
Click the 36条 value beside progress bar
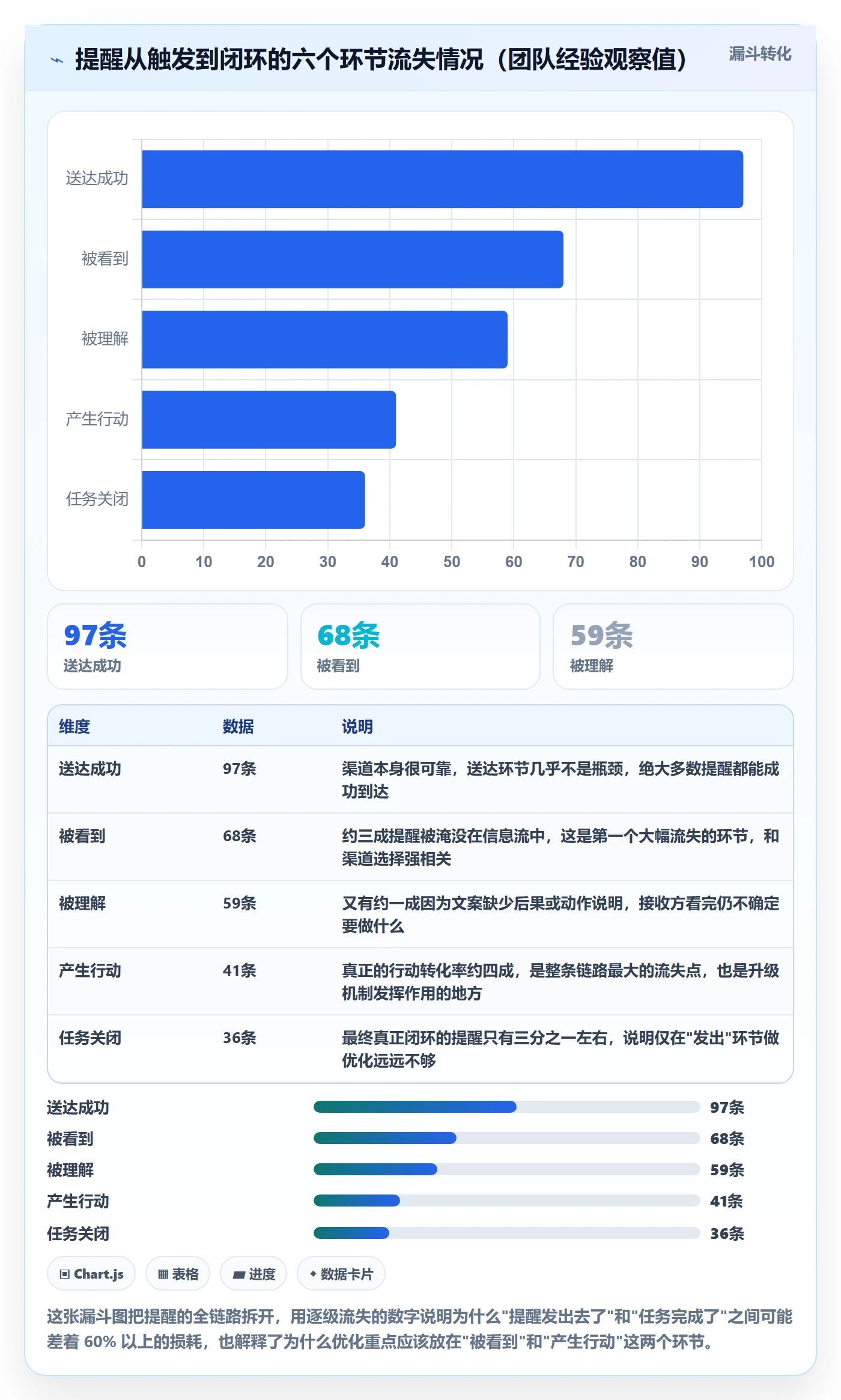coord(727,1234)
